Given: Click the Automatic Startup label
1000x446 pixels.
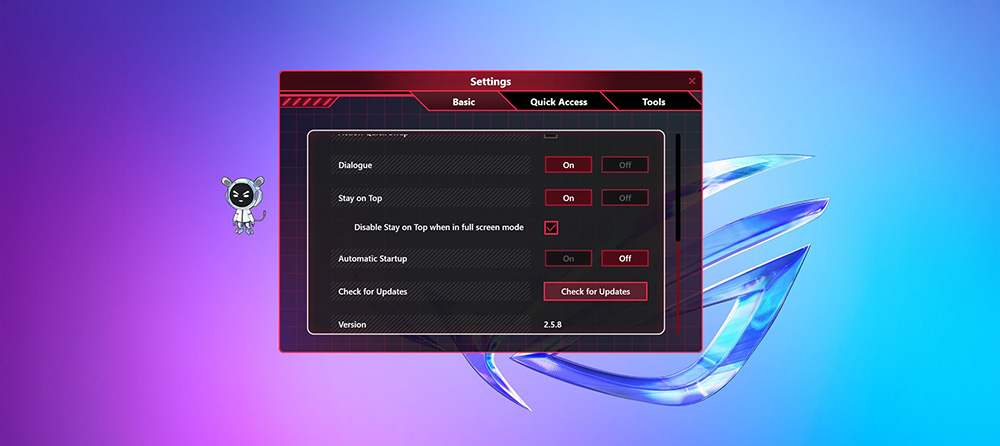Looking at the screenshot, I should [x=372, y=259].
